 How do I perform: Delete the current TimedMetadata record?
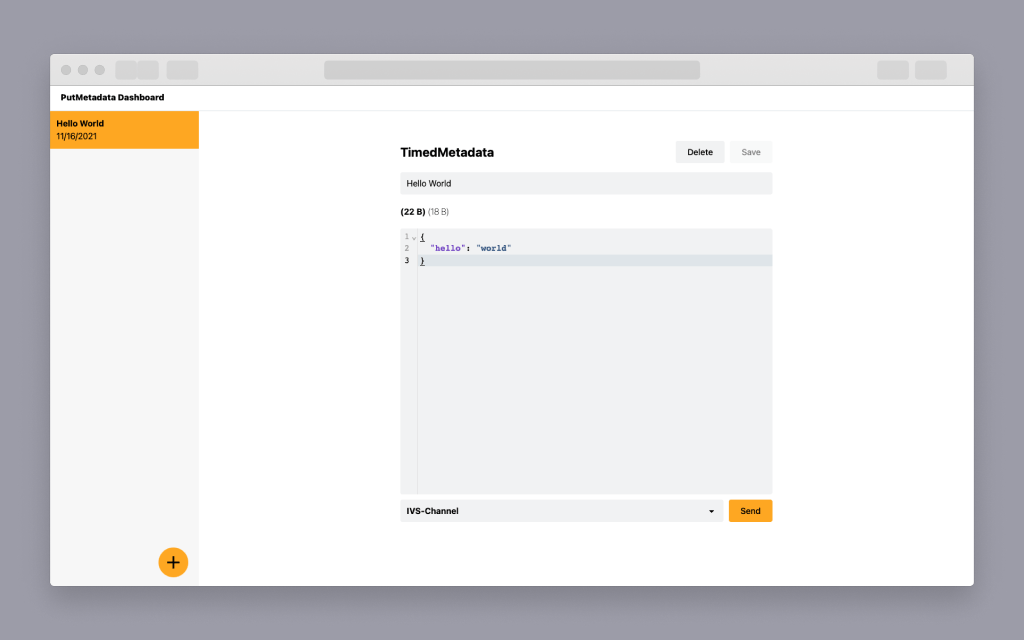700,152
